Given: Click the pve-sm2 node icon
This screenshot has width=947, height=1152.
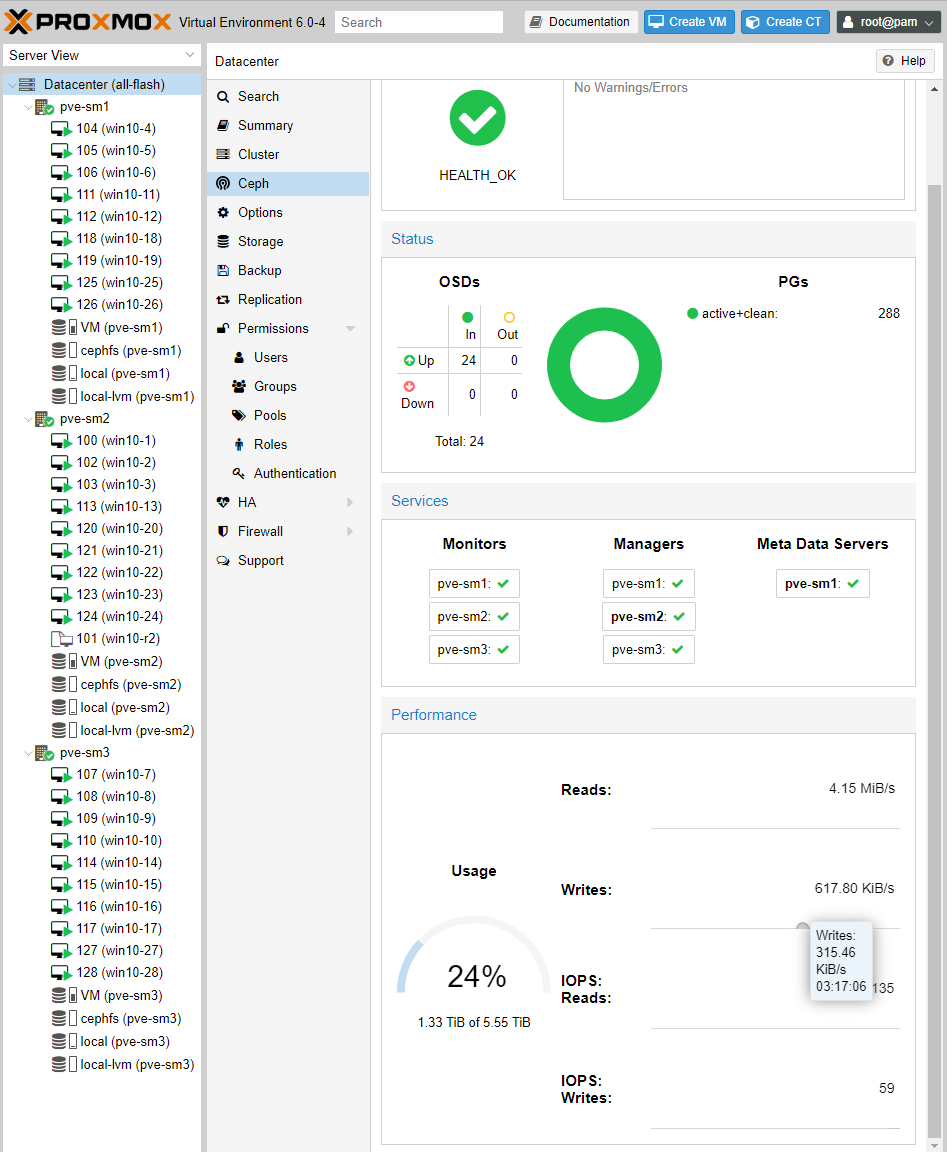Looking at the screenshot, I should point(45,420).
